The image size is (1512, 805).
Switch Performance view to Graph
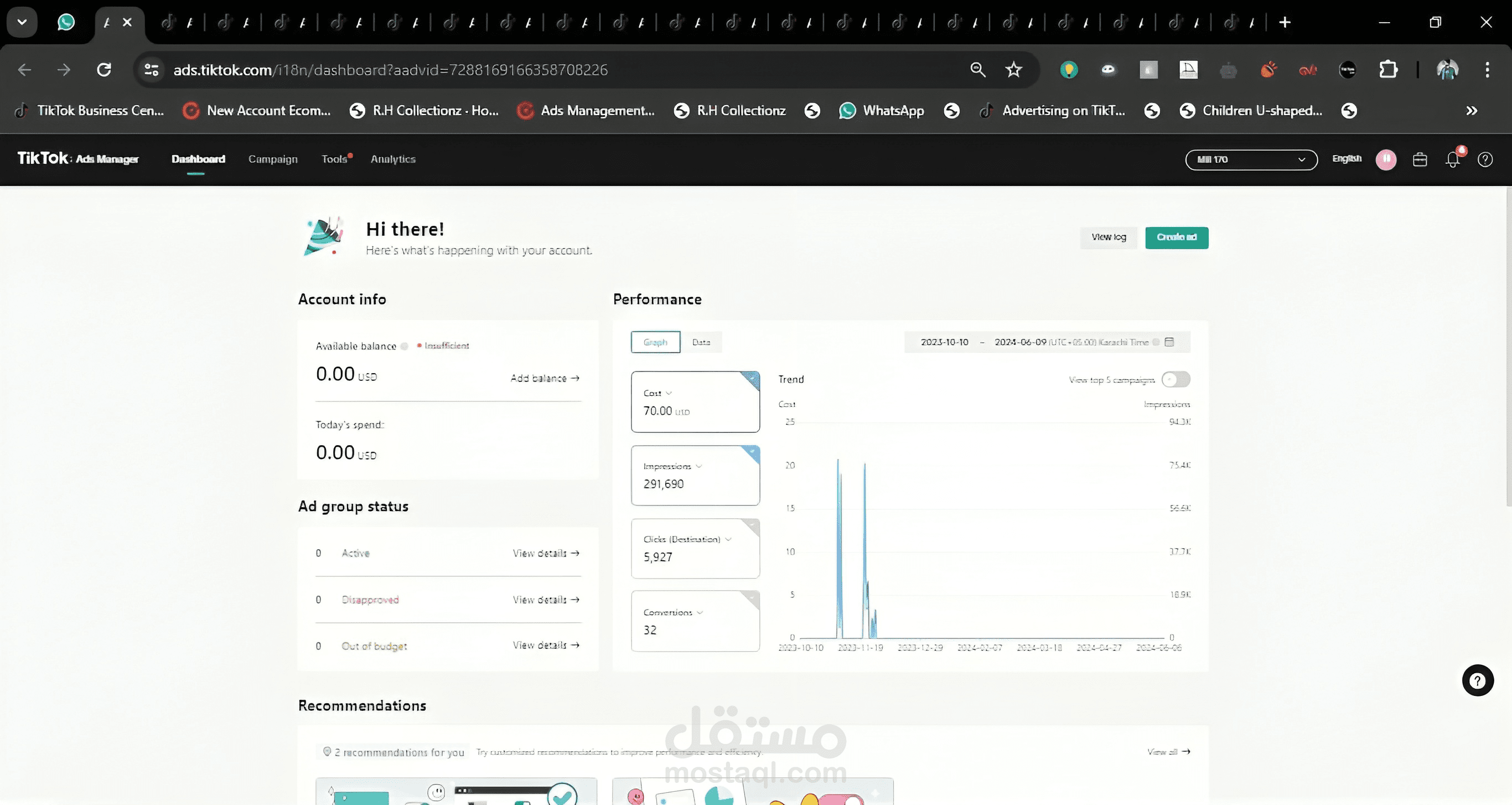pyautogui.click(x=656, y=342)
